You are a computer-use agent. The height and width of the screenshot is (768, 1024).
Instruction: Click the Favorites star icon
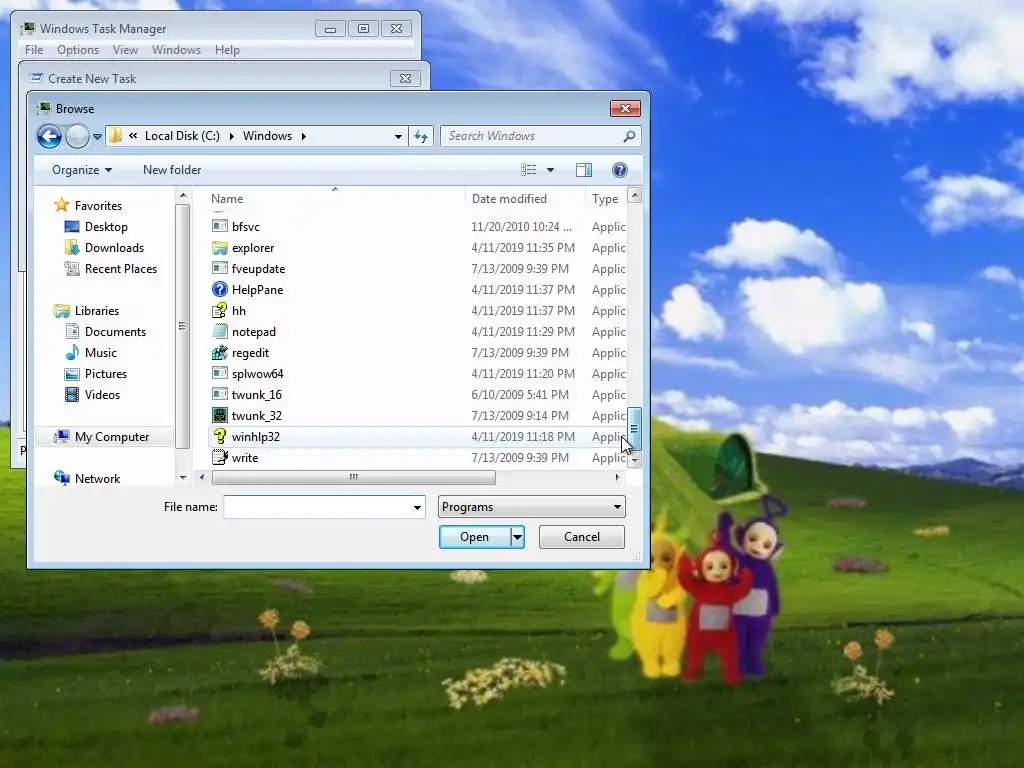tap(61, 205)
